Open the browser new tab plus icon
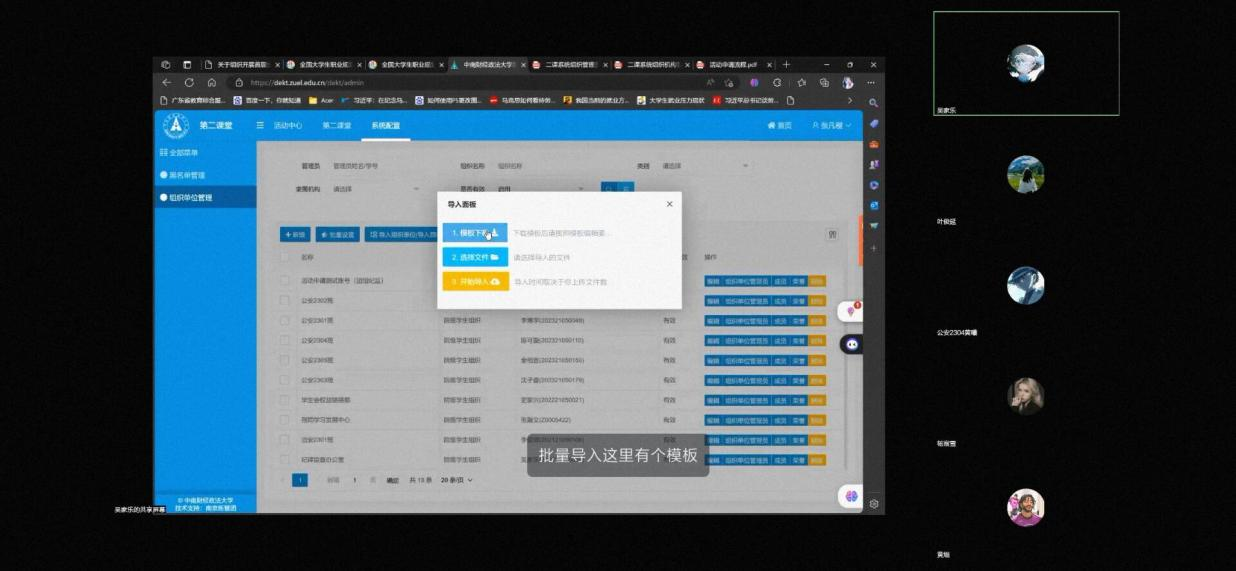 pyautogui.click(x=786, y=65)
